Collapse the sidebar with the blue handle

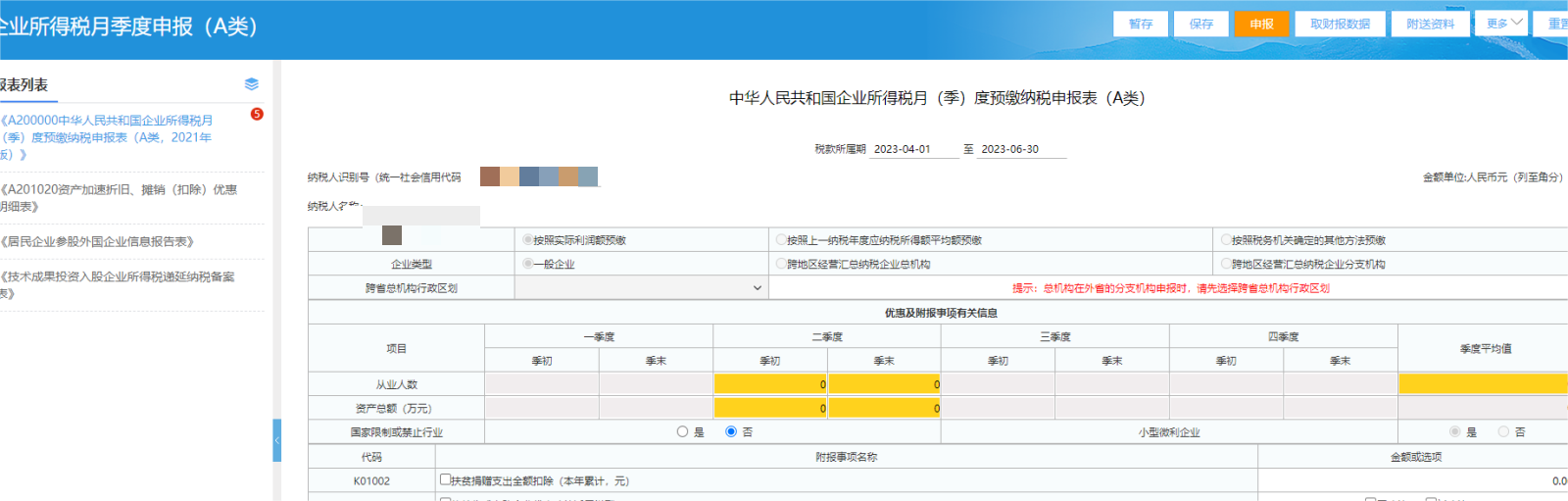tap(276, 440)
